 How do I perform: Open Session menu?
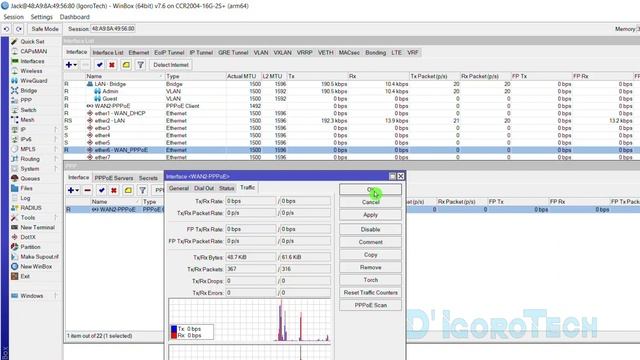coord(13,17)
